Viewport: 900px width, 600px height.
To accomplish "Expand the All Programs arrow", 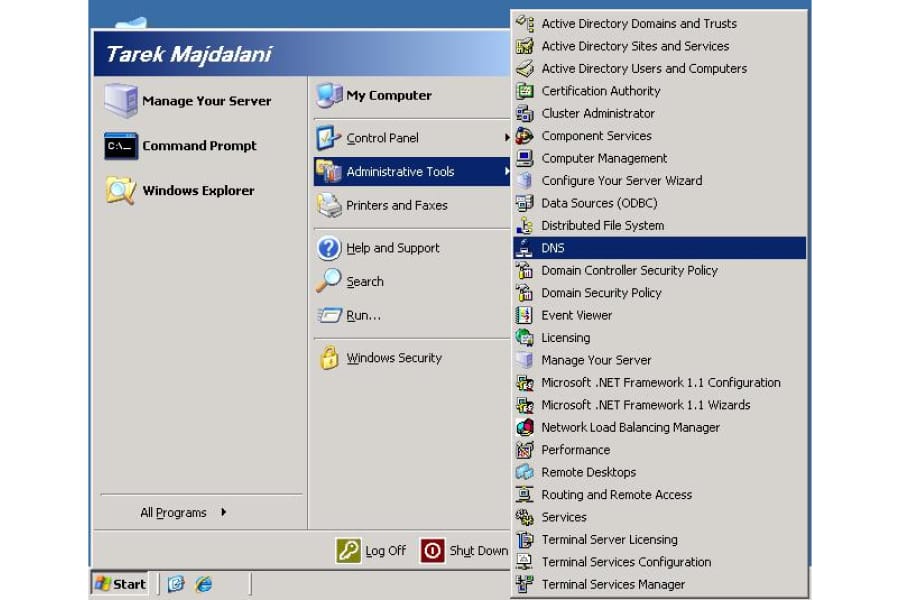I will (x=223, y=512).
